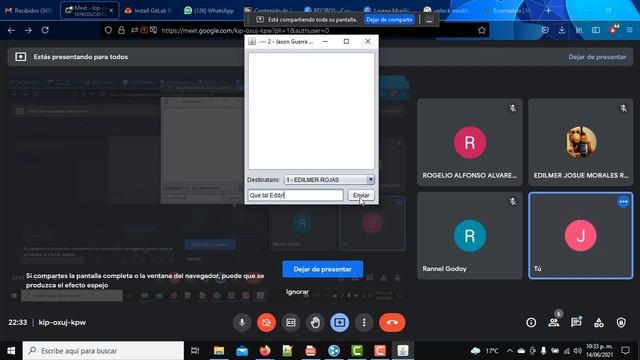The width and height of the screenshot is (640, 360).
Task: Open Task View on the taskbar
Action: (x=195, y=351)
